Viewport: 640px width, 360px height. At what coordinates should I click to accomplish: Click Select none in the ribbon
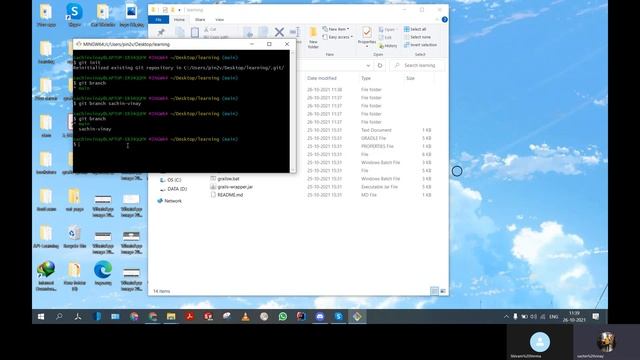coord(417,37)
